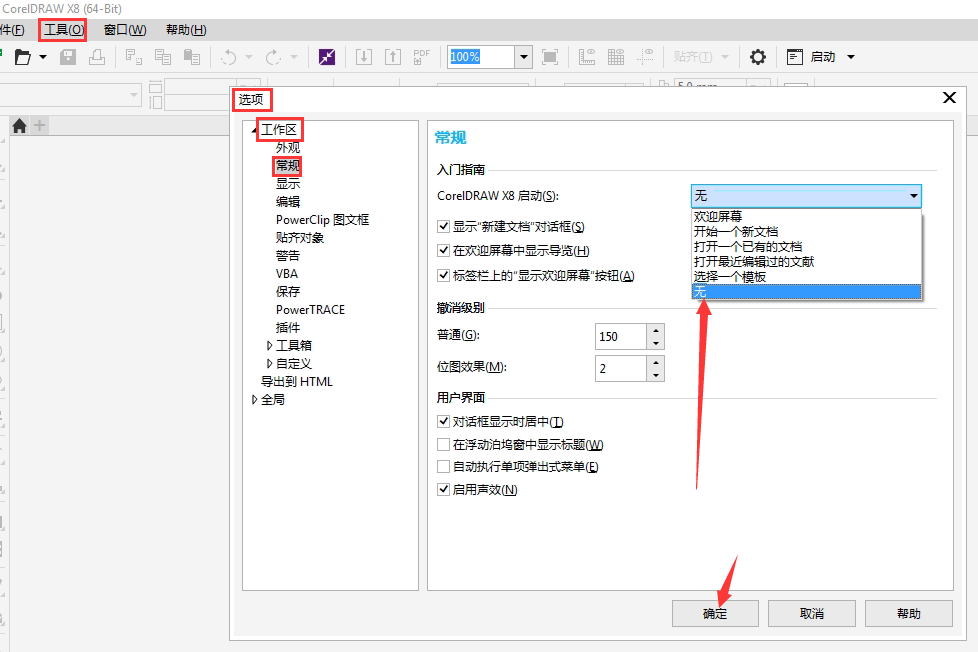Click the full-screen preview icon
978x652 pixels.
click(550, 57)
